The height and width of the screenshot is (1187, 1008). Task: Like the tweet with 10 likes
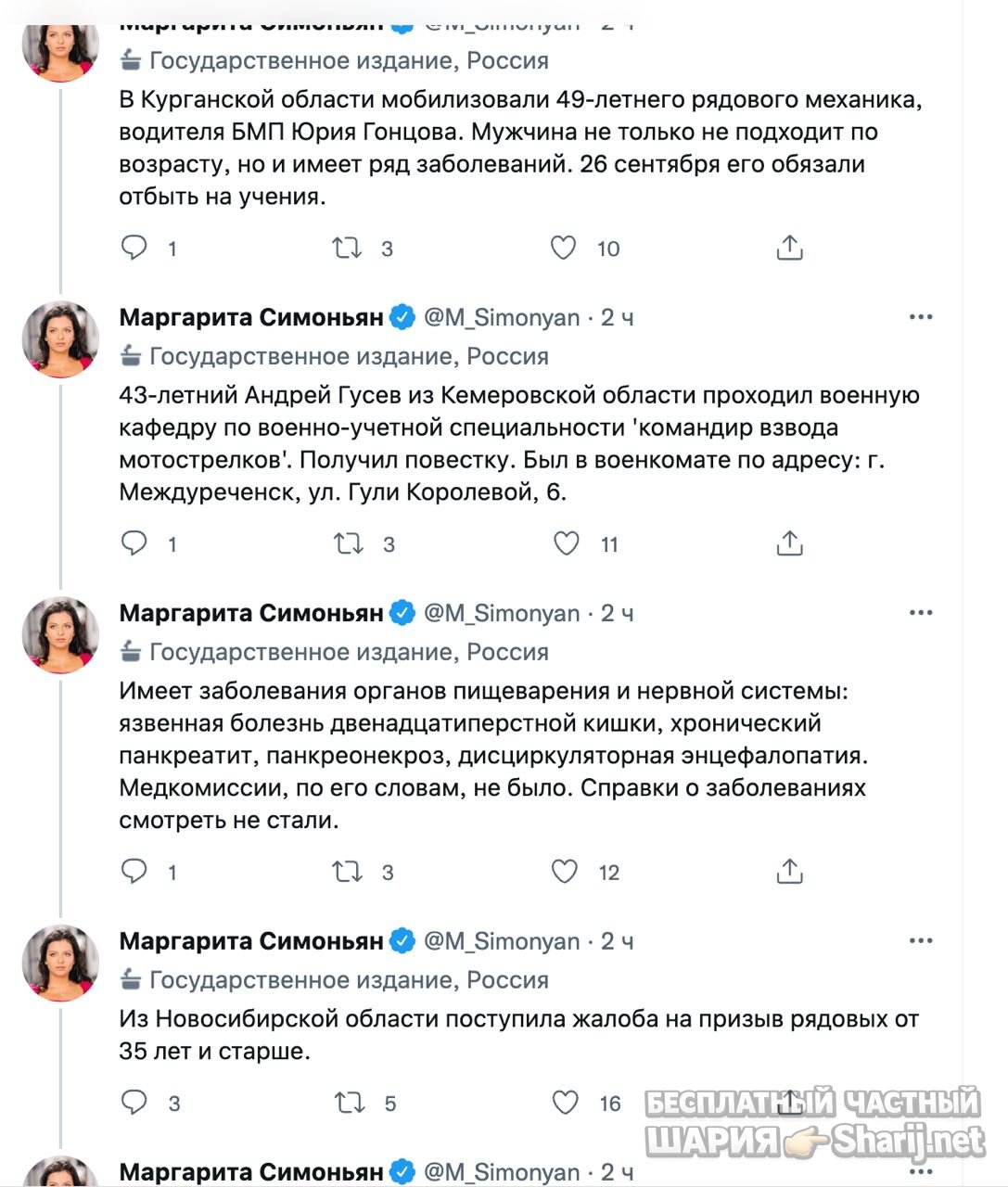(x=564, y=248)
